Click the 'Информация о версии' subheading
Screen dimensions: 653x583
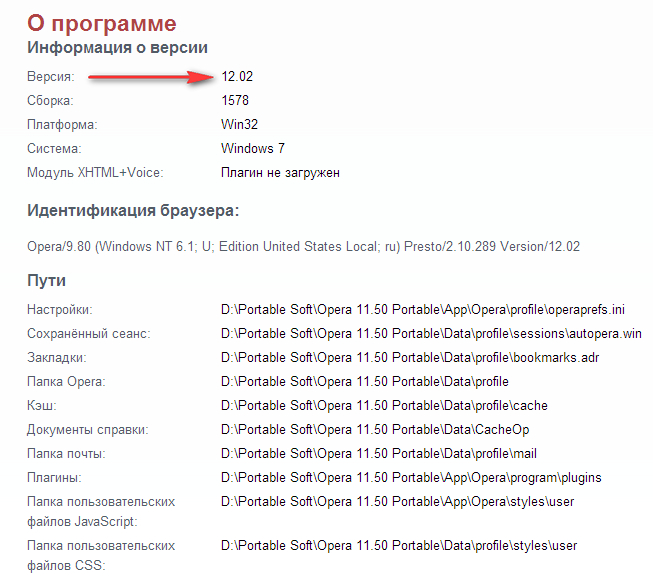point(117,47)
